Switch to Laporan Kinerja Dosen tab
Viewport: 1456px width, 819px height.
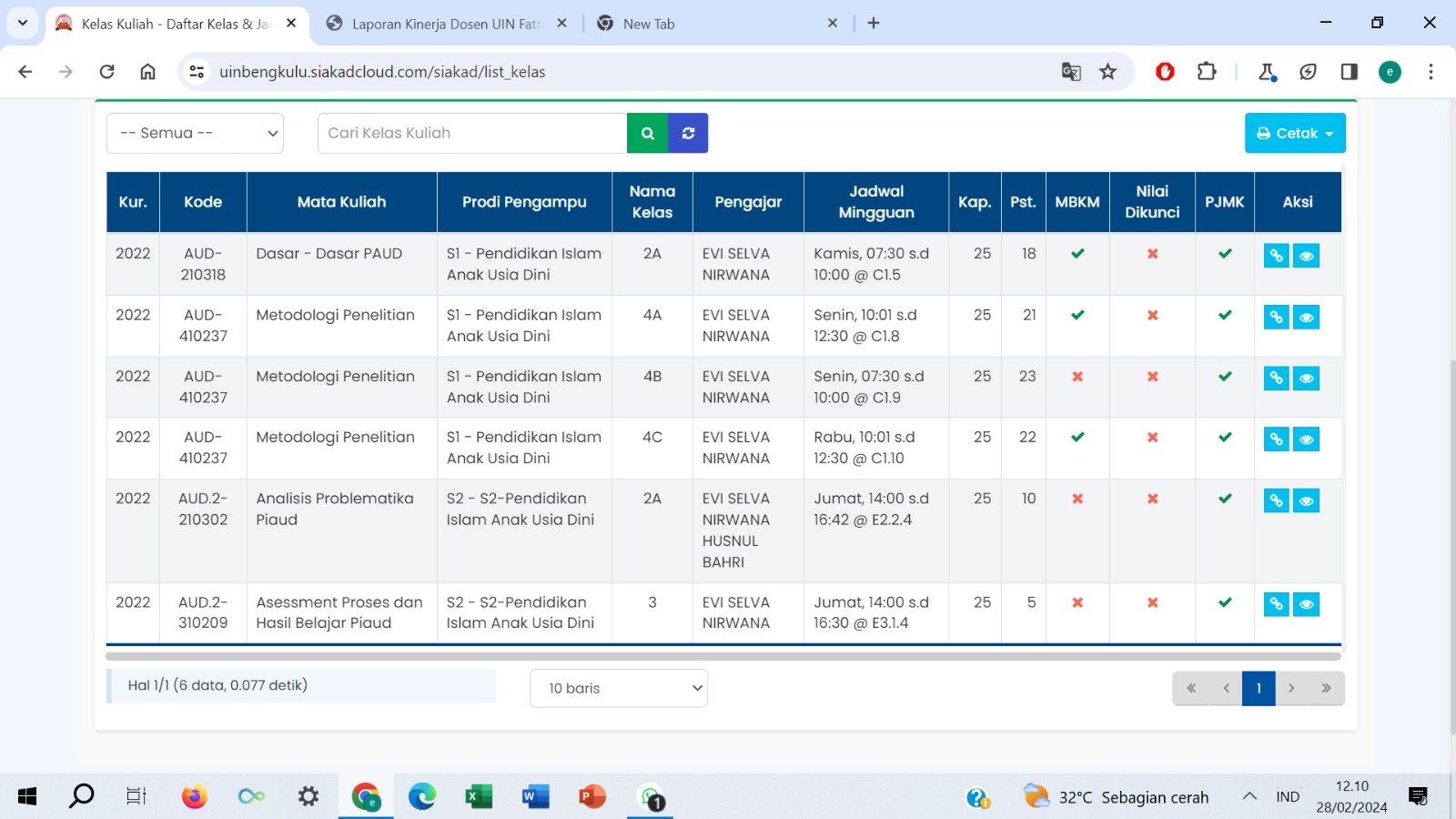446,24
